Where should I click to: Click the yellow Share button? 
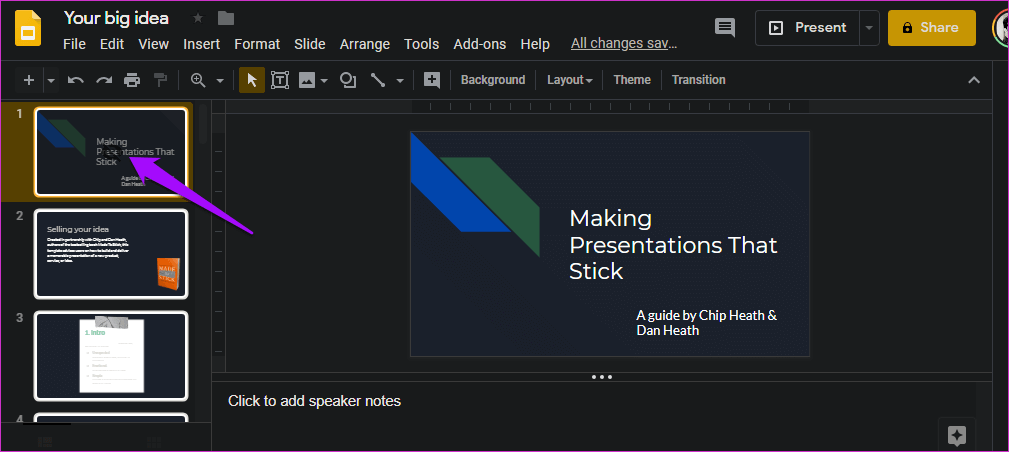coord(931,28)
